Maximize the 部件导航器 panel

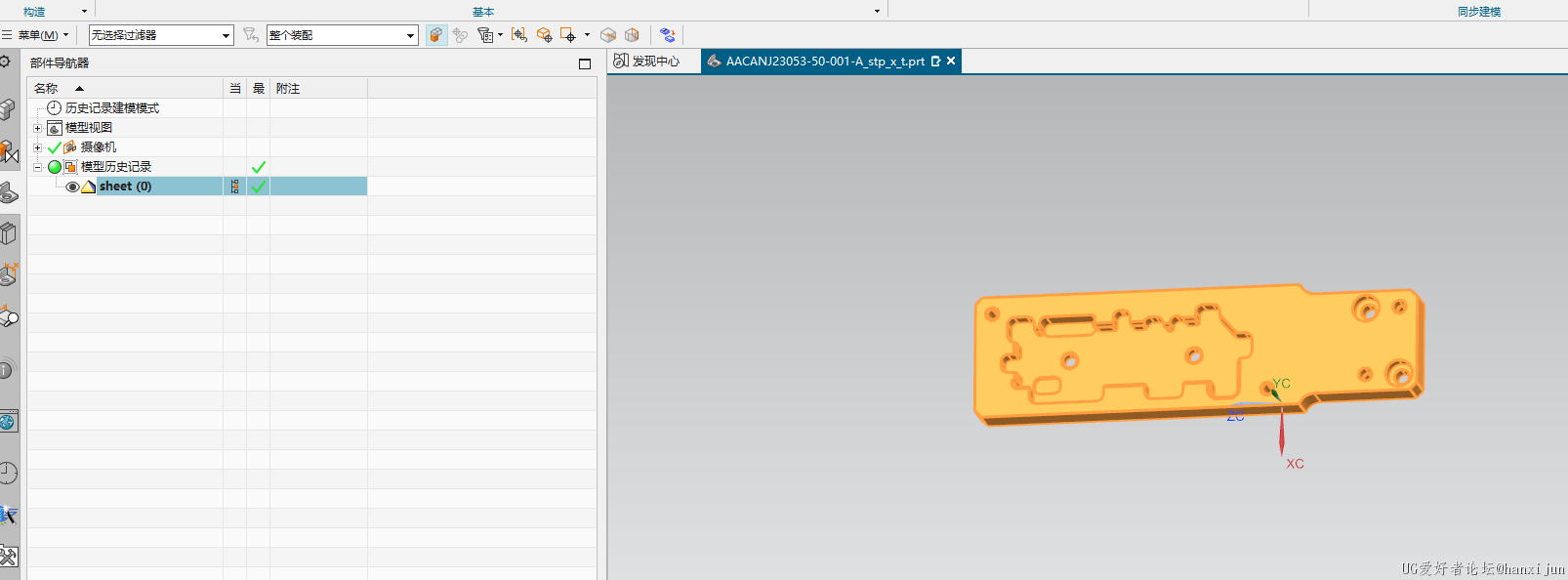585,63
